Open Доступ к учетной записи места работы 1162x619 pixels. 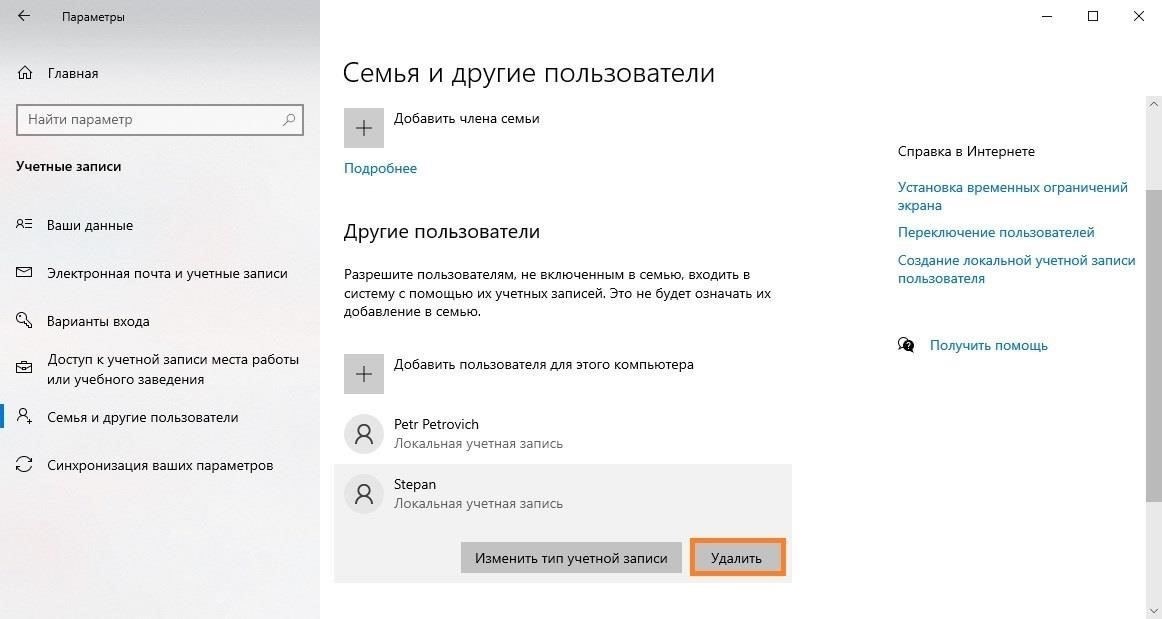pos(173,369)
